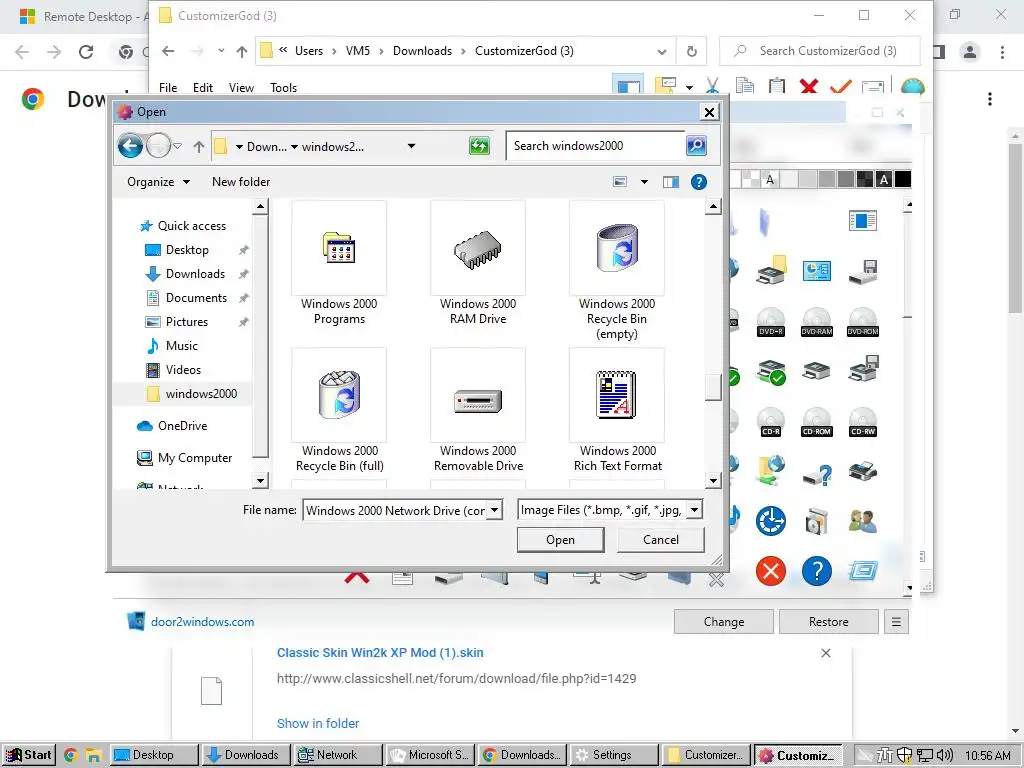The image size is (1024, 768).
Task: Open the door2windows.com link
Action: pos(202,622)
